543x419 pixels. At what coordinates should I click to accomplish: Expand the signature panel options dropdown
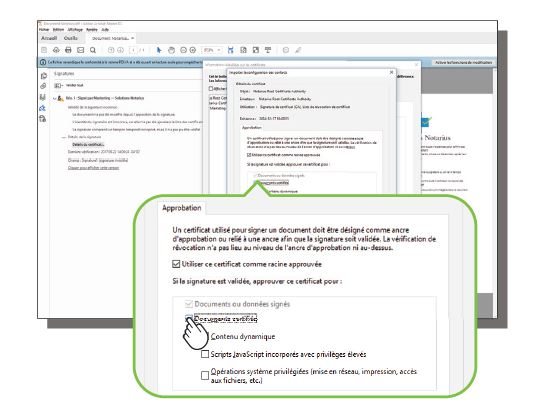click(59, 86)
